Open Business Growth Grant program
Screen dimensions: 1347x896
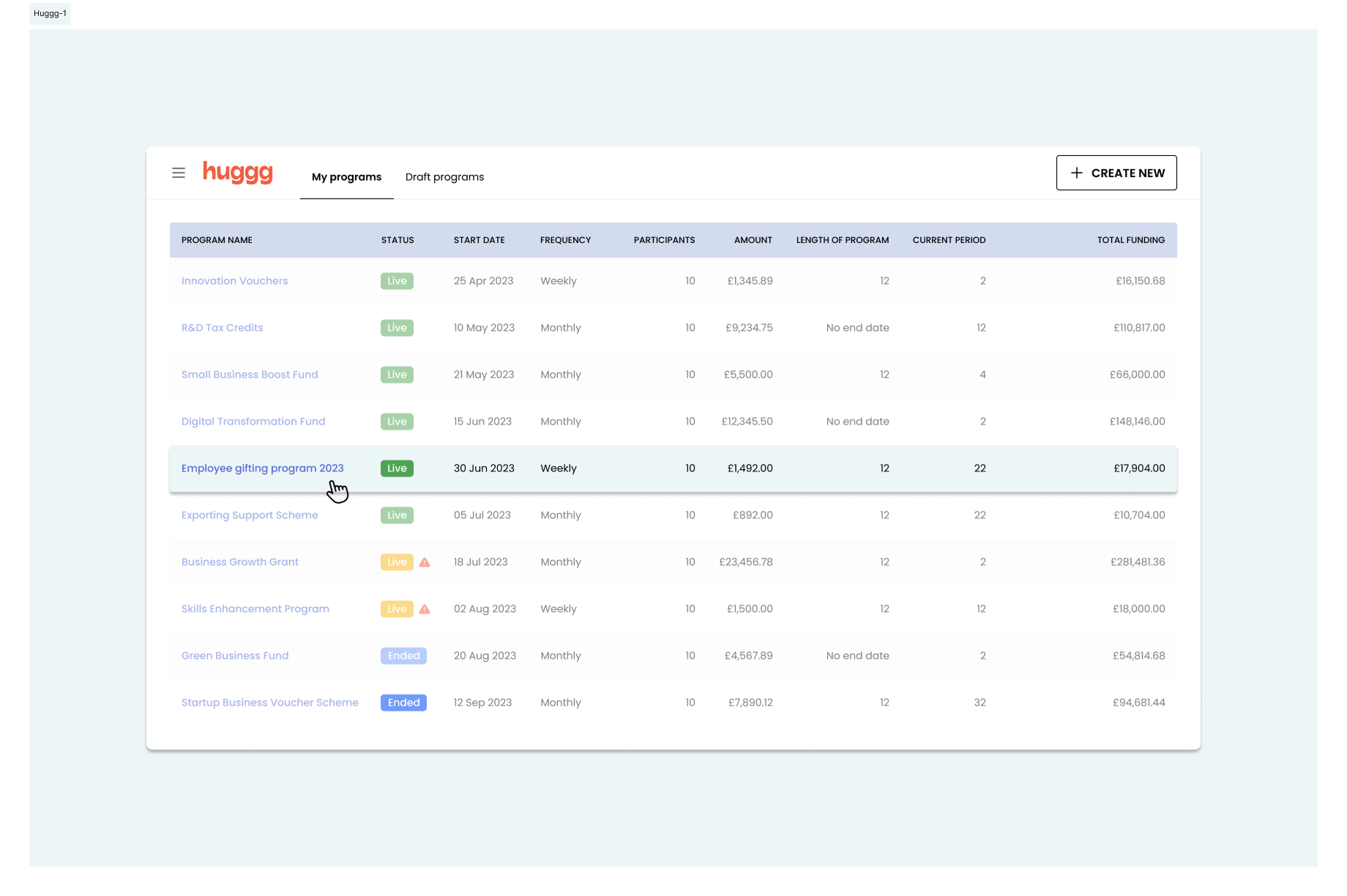(240, 562)
